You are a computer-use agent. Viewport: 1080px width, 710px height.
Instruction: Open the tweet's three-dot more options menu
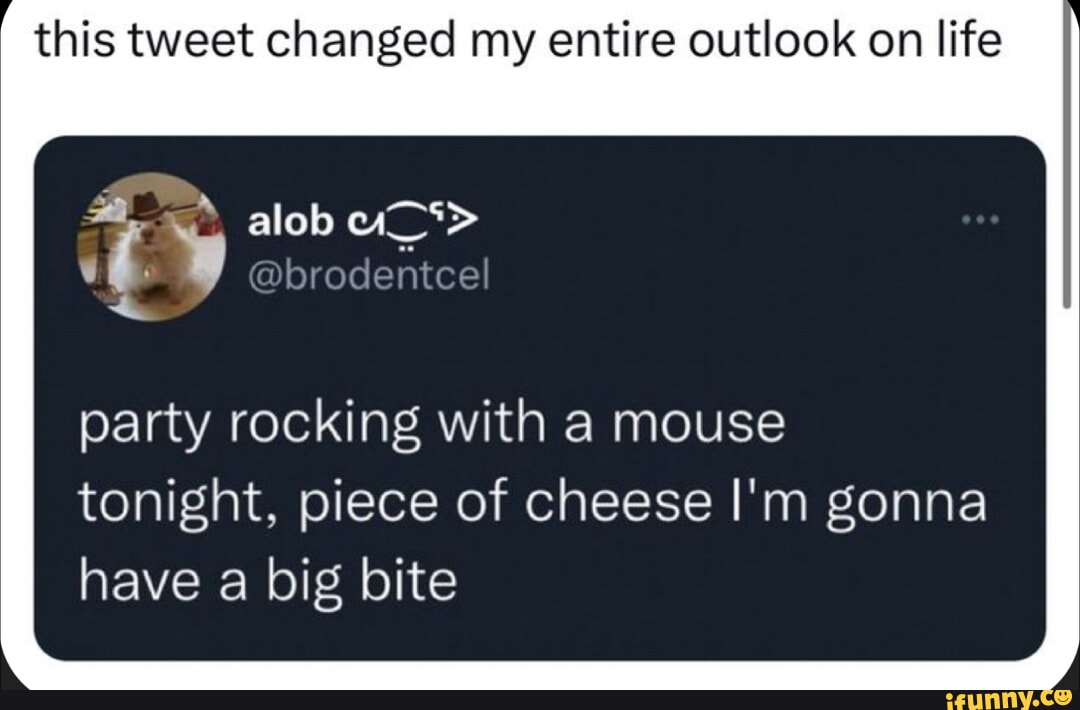pos(981,218)
